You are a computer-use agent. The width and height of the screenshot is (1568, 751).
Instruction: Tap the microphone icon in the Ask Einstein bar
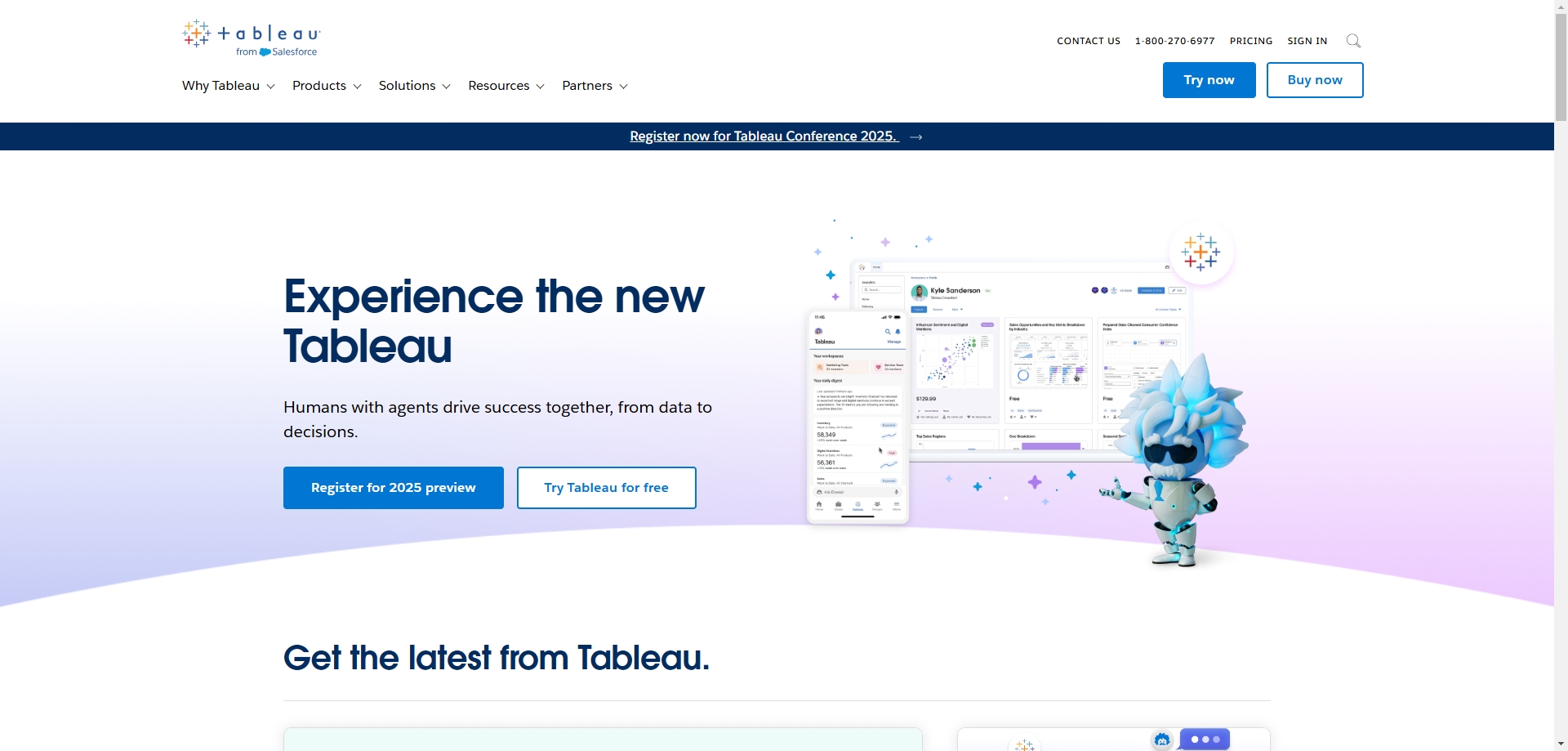[897, 492]
